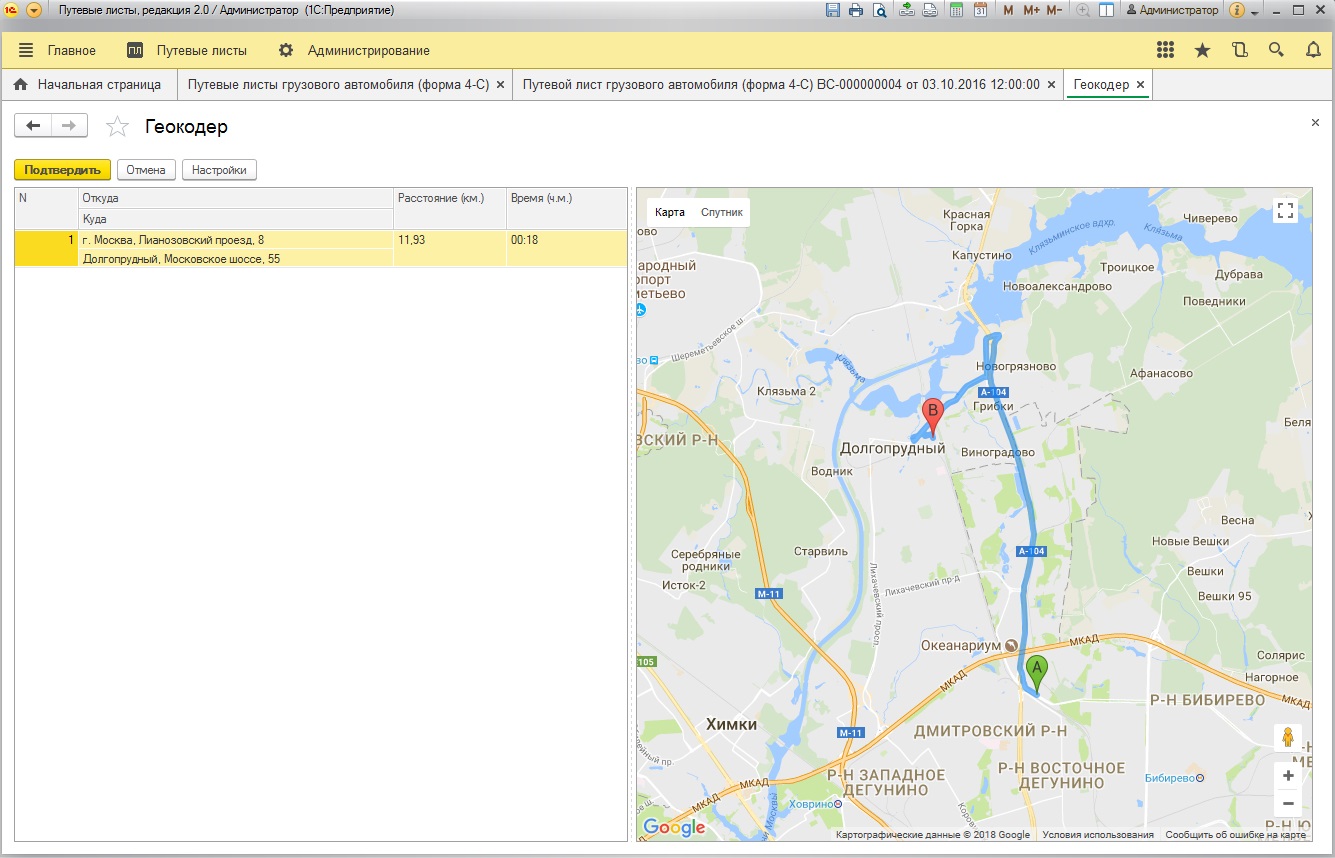
Task: Switch map to Спутник view
Action: coord(722,212)
